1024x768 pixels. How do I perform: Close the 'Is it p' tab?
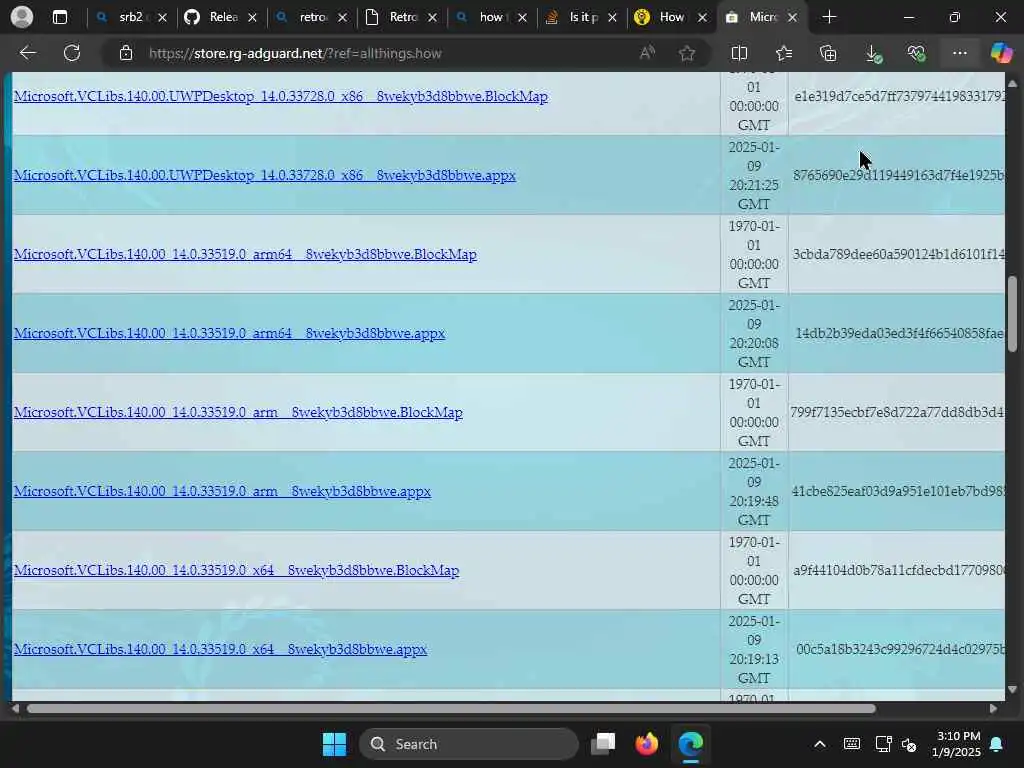click(613, 18)
